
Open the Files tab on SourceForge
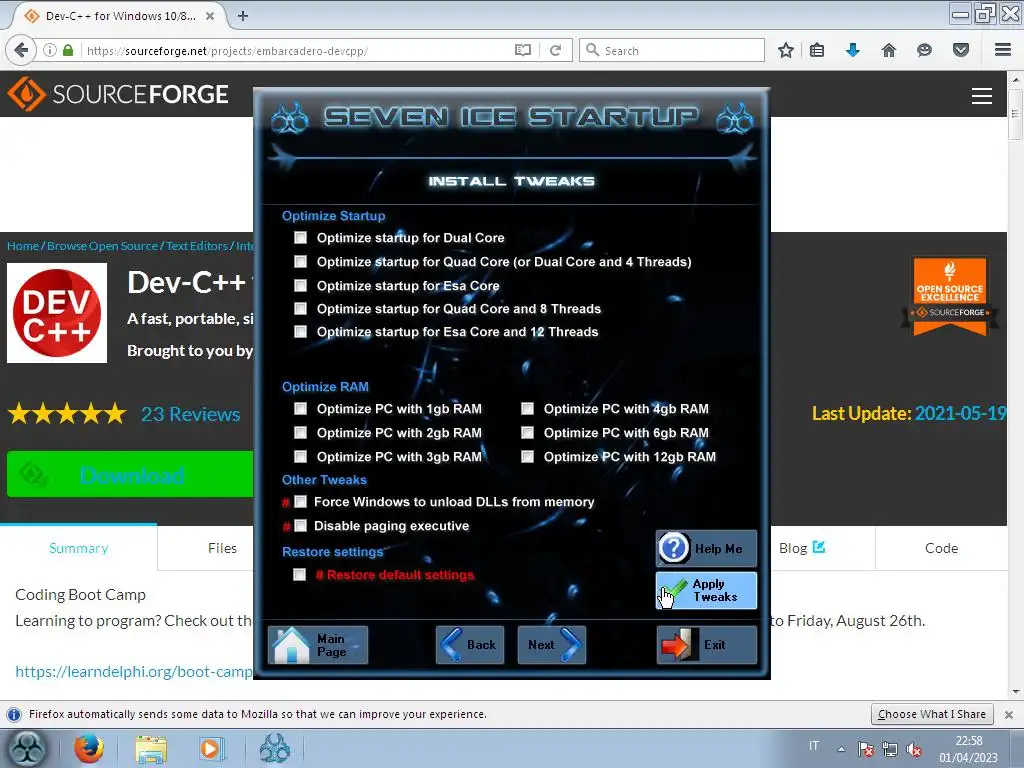[222, 548]
